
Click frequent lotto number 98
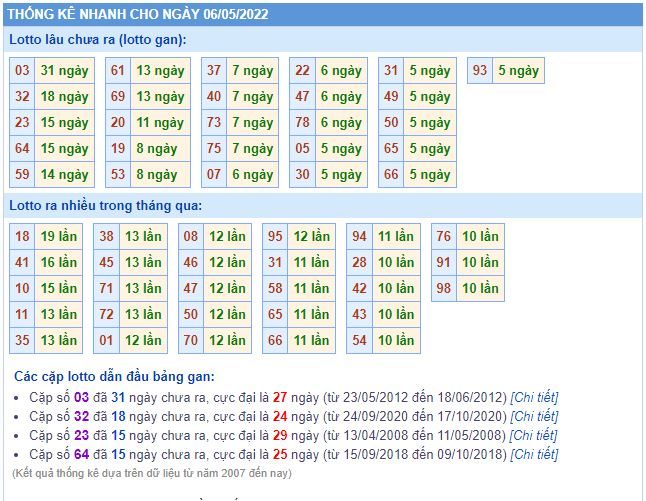click(444, 288)
